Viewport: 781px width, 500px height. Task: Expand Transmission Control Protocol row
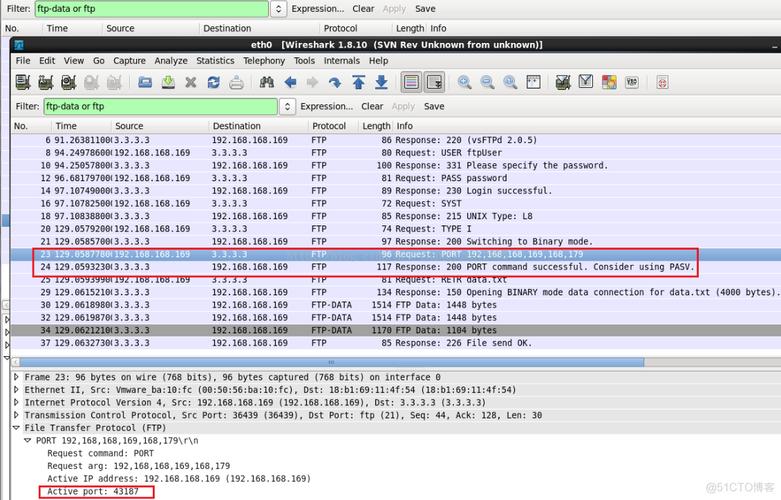(x=16, y=415)
